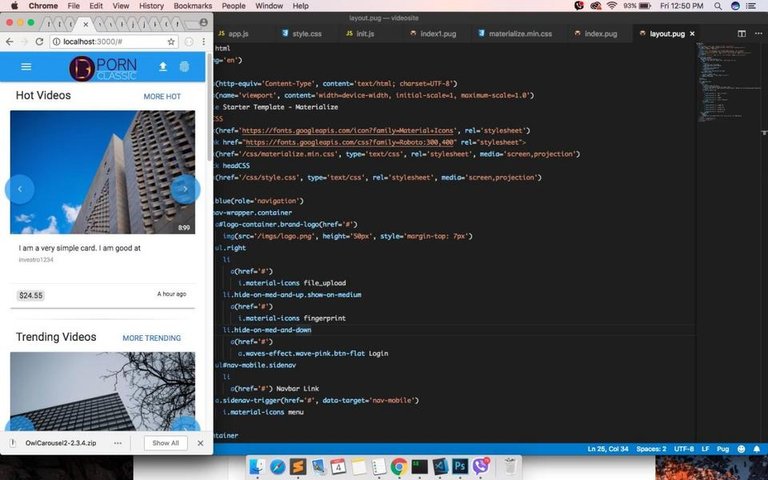This screenshot has height=480, width=768.
Task: Open the File menu
Action: (73, 6)
